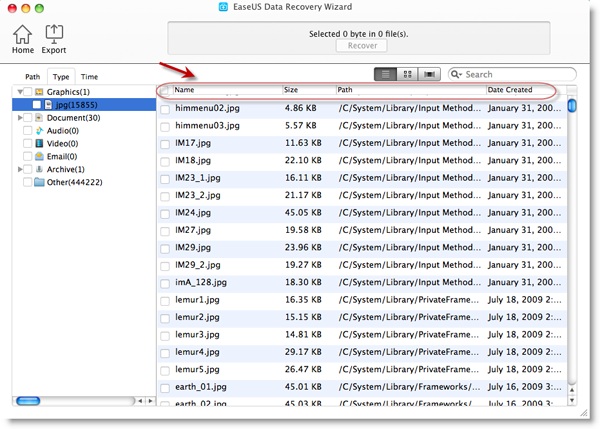
Task: Check the Other(444222) checkbox
Action: coord(28,182)
